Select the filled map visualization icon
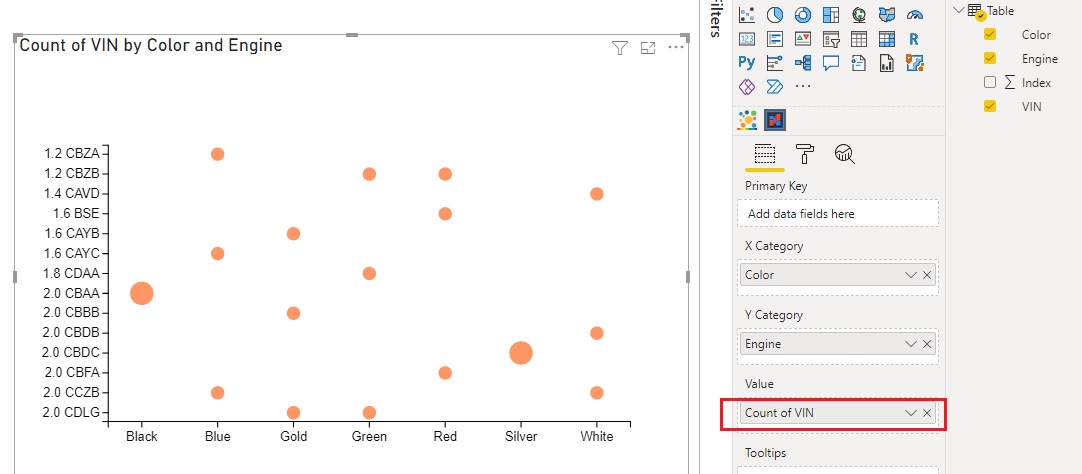 click(887, 14)
